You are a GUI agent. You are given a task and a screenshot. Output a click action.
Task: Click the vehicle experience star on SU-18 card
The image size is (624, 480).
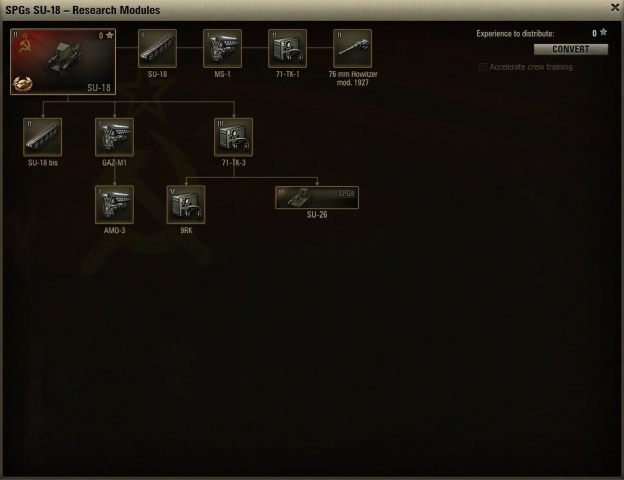click(109, 35)
